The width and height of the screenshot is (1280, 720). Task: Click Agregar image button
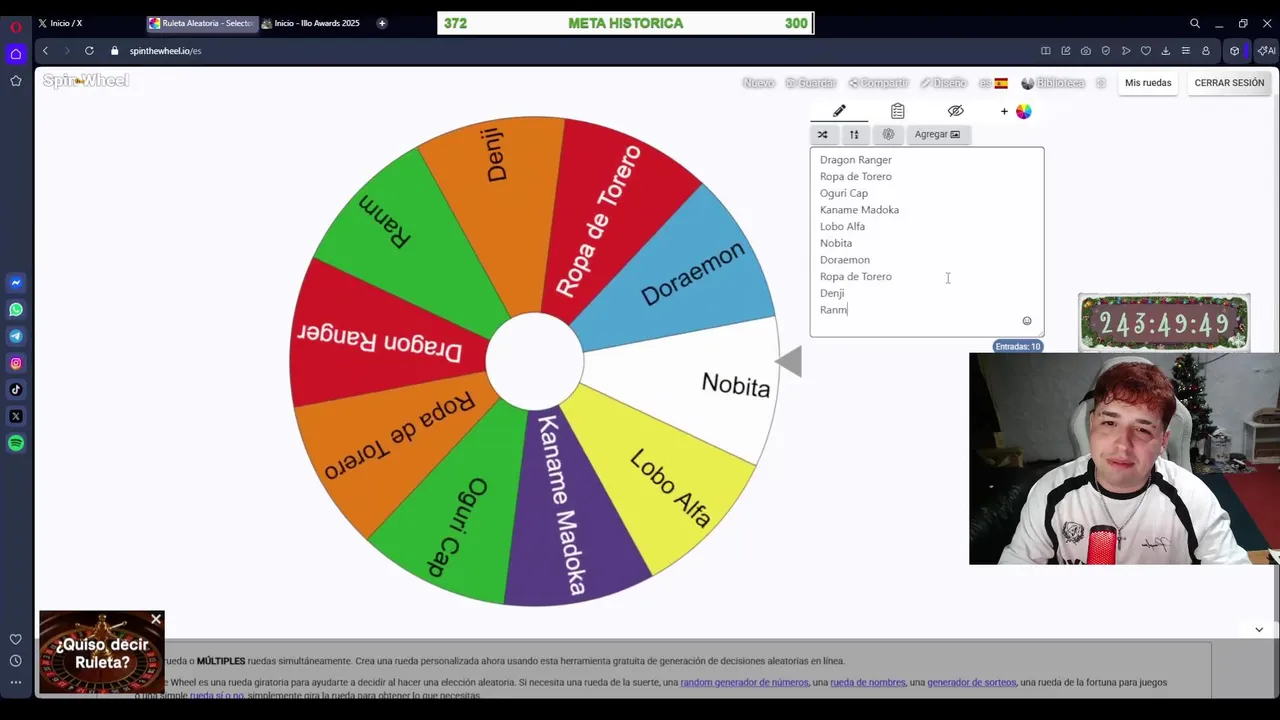[937, 134]
